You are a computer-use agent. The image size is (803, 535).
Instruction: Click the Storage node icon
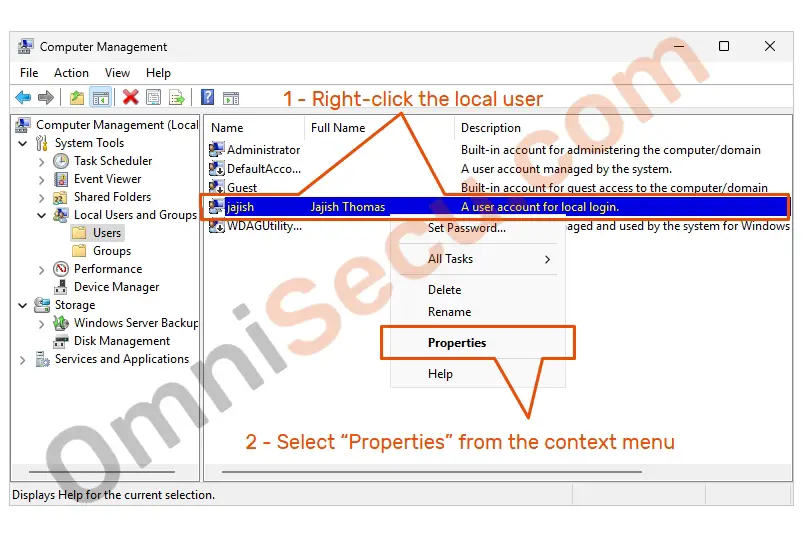coord(42,305)
